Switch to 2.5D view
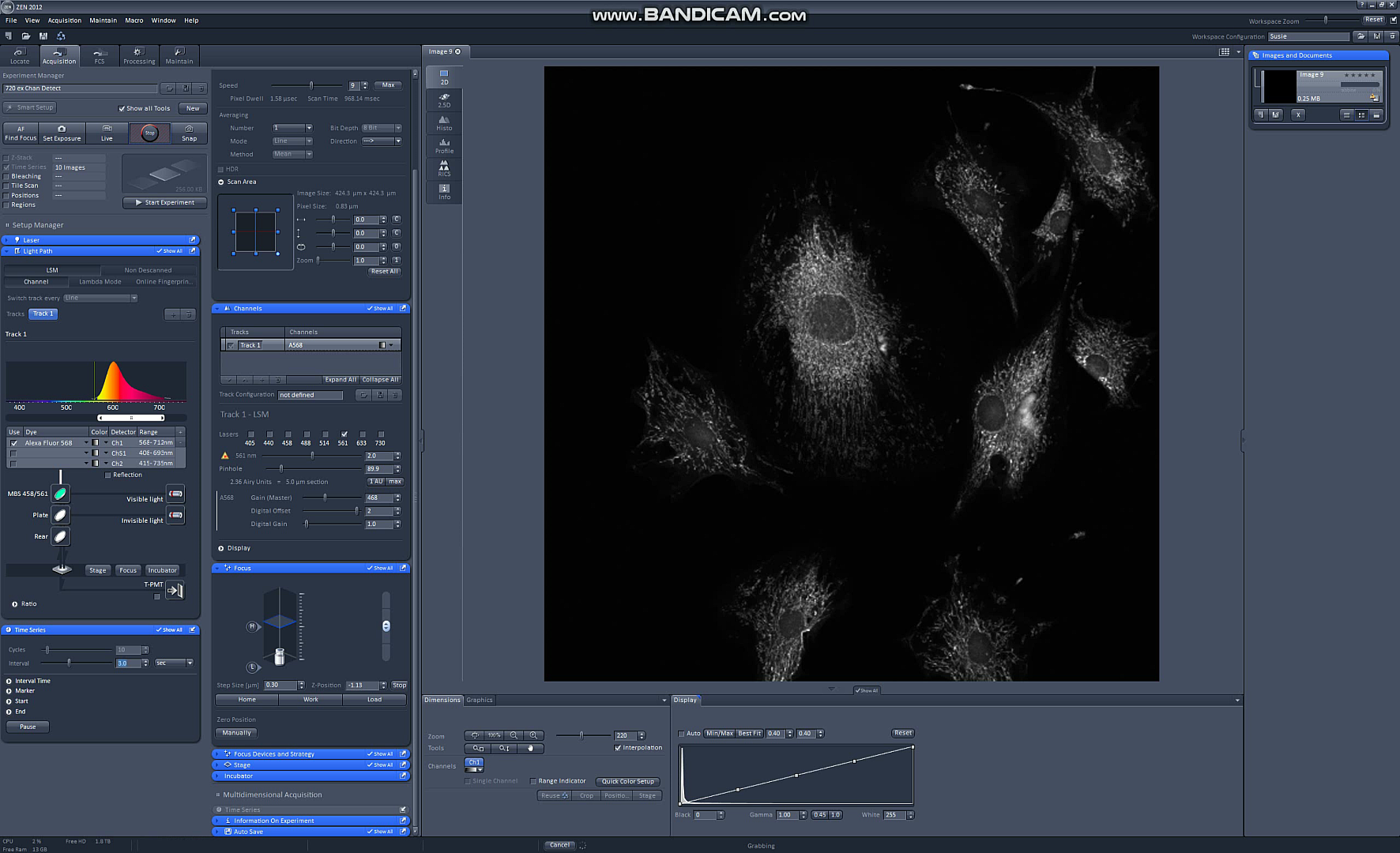The width and height of the screenshot is (1400, 853). (x=444, y=100)
